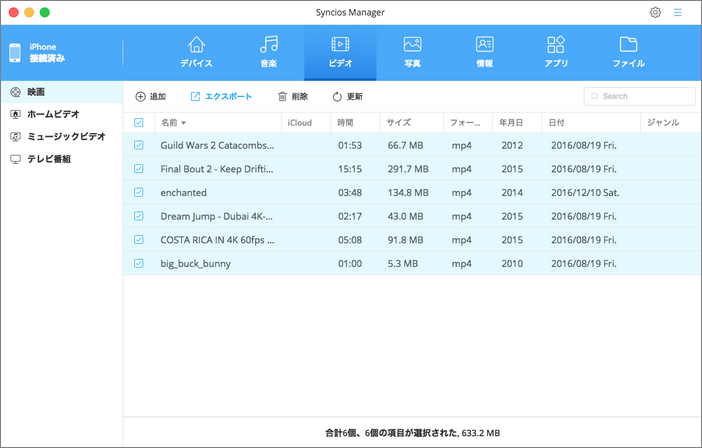The image size is (702, 448).
Task: Go to the Information (情報) tab
Action: click(484, 52)
